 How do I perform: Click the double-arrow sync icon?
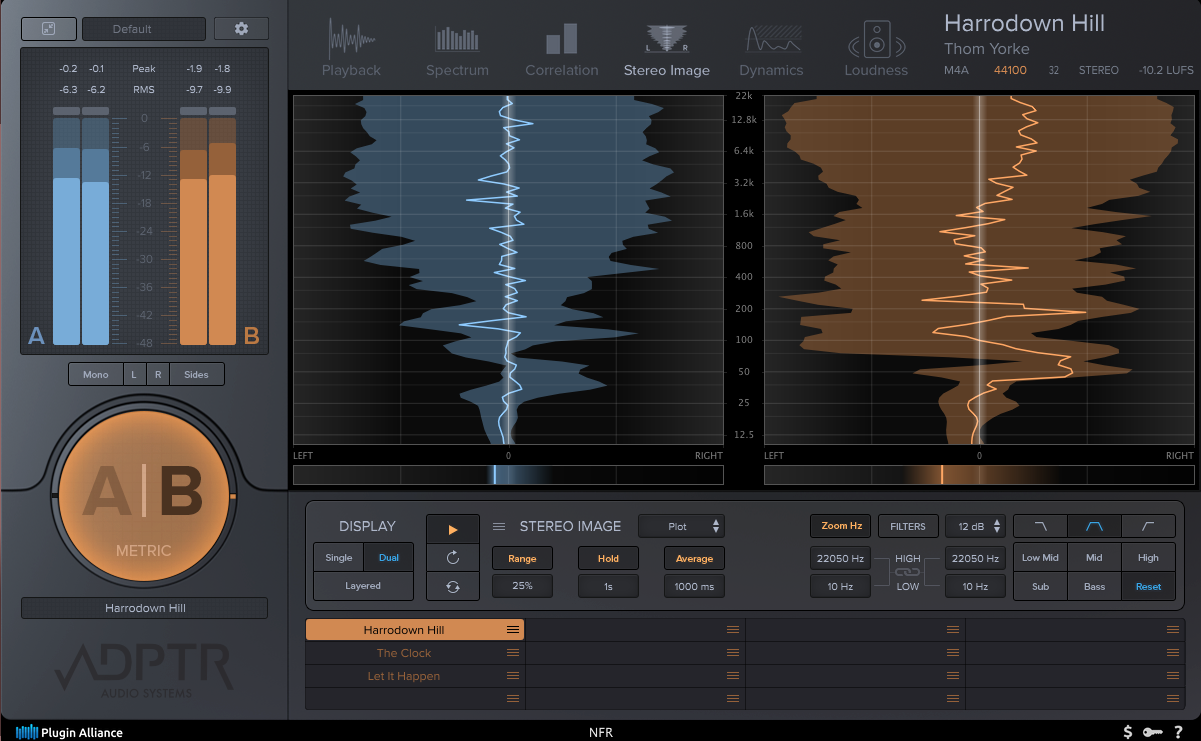[x=452, y=587]
